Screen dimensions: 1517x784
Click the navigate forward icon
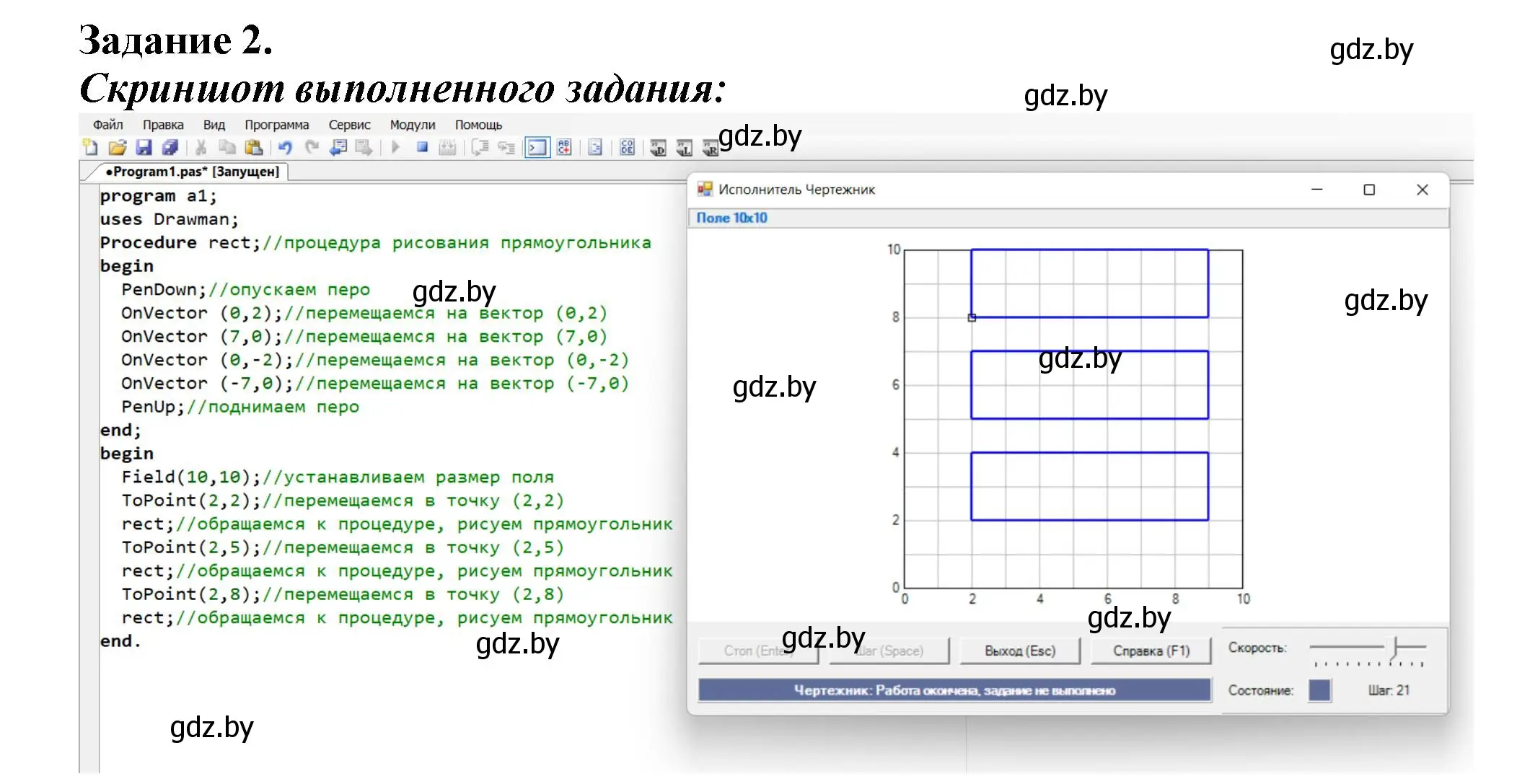[364, 148]
